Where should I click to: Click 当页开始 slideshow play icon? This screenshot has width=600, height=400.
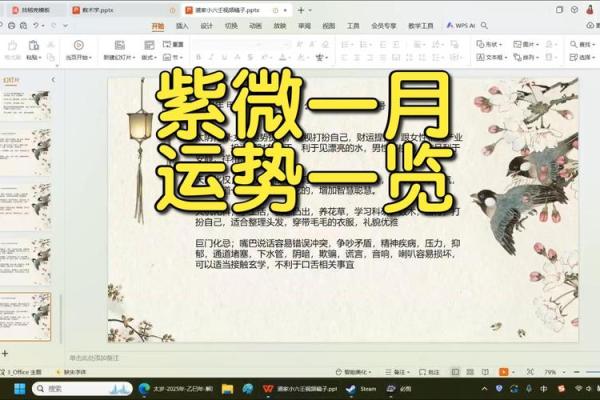click(x=77, y=45)
